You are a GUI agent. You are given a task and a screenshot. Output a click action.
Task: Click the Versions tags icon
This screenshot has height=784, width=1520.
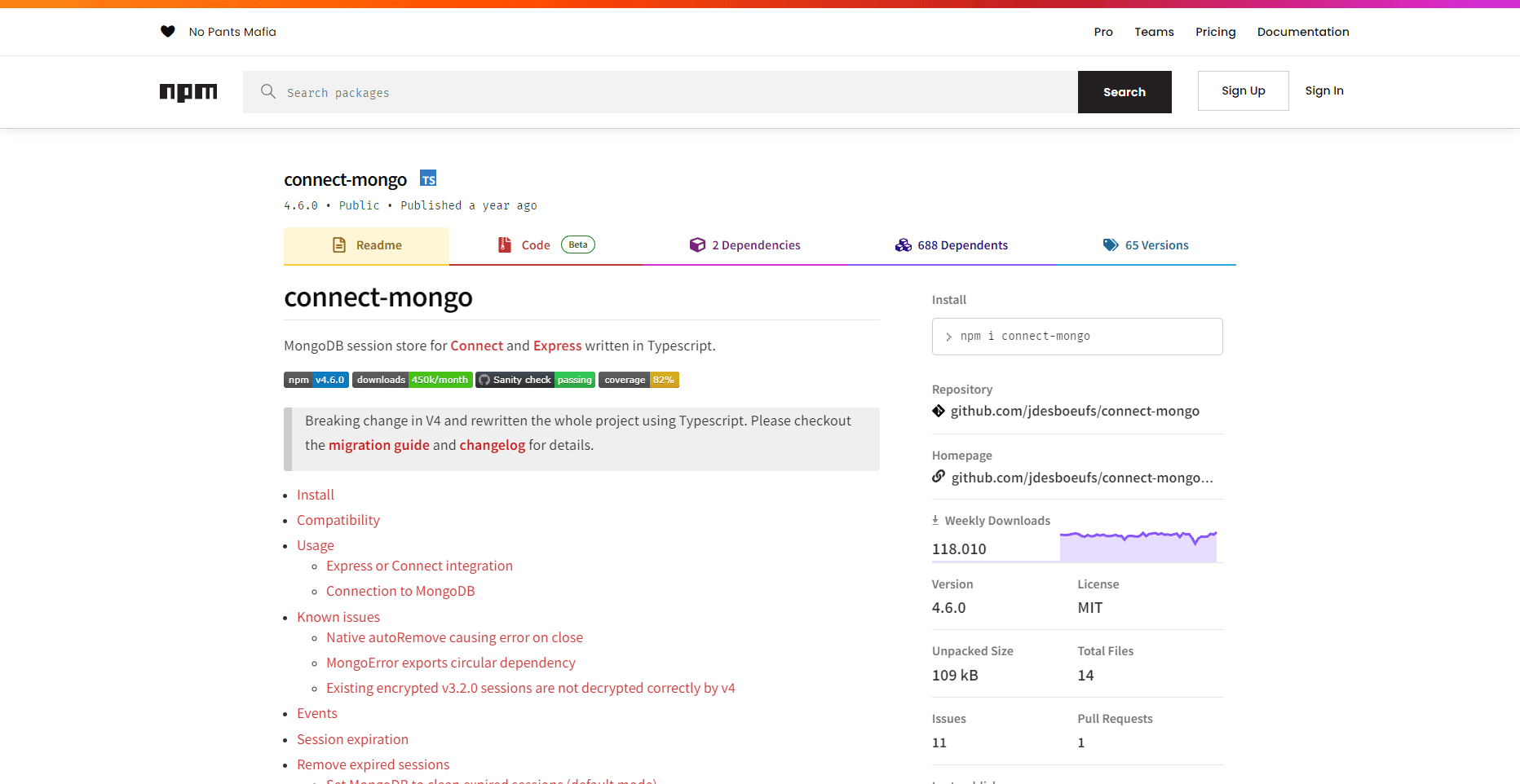tap(1111, 245)
